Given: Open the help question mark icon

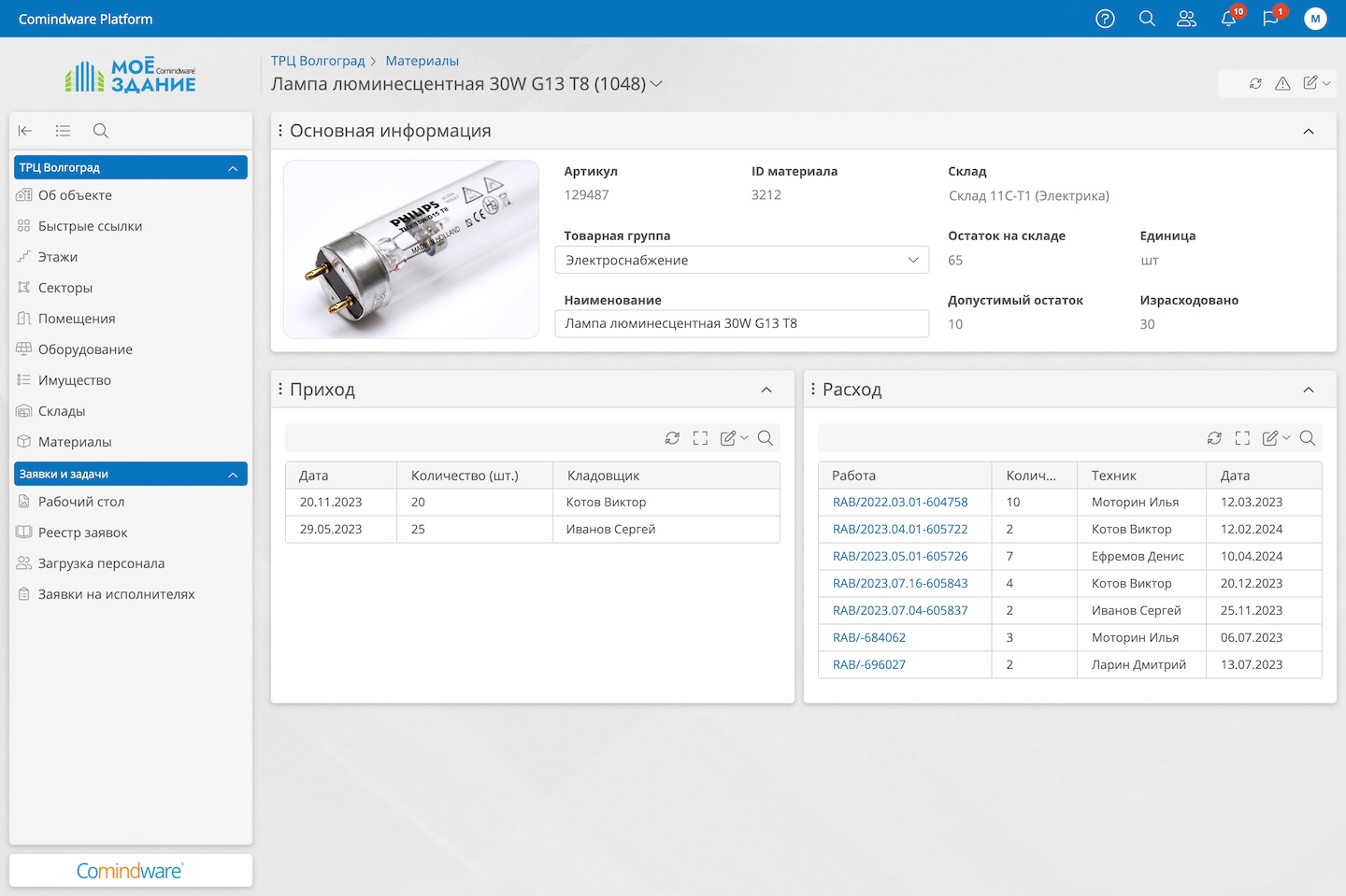Looking at the screenshot, I should click(x=1105, y=19).
